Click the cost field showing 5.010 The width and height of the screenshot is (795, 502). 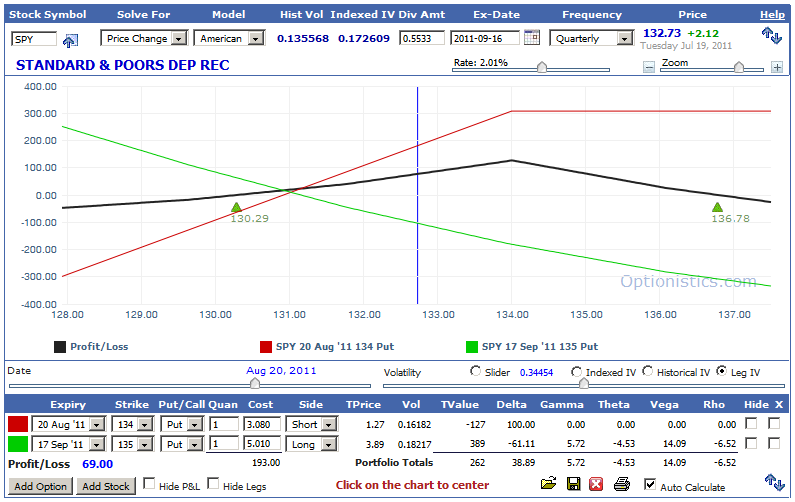[262, 444]
